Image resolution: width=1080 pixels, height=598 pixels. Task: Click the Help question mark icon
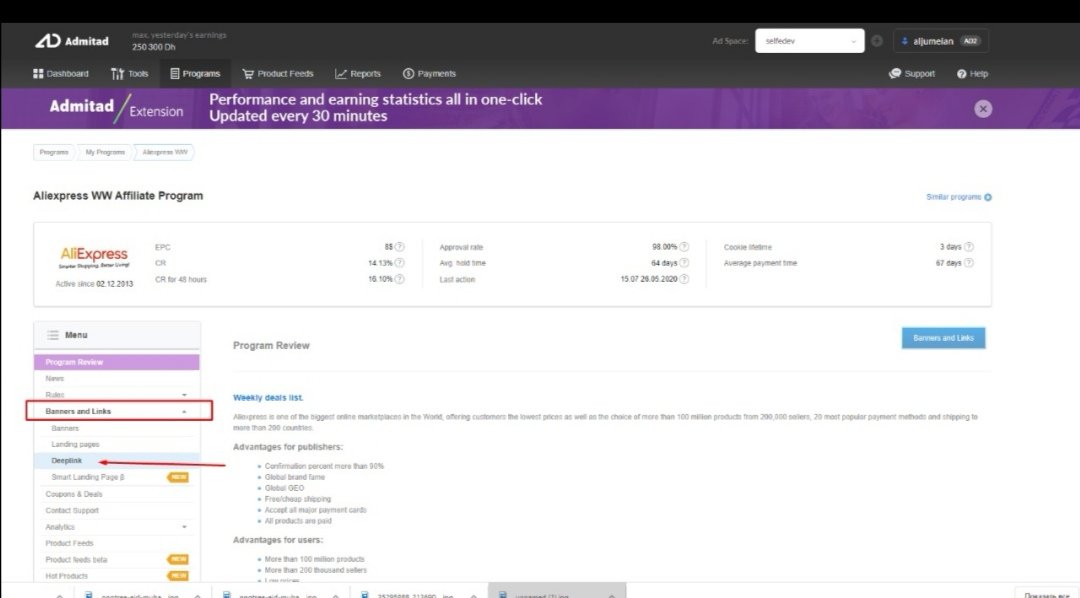pos(962,74)
